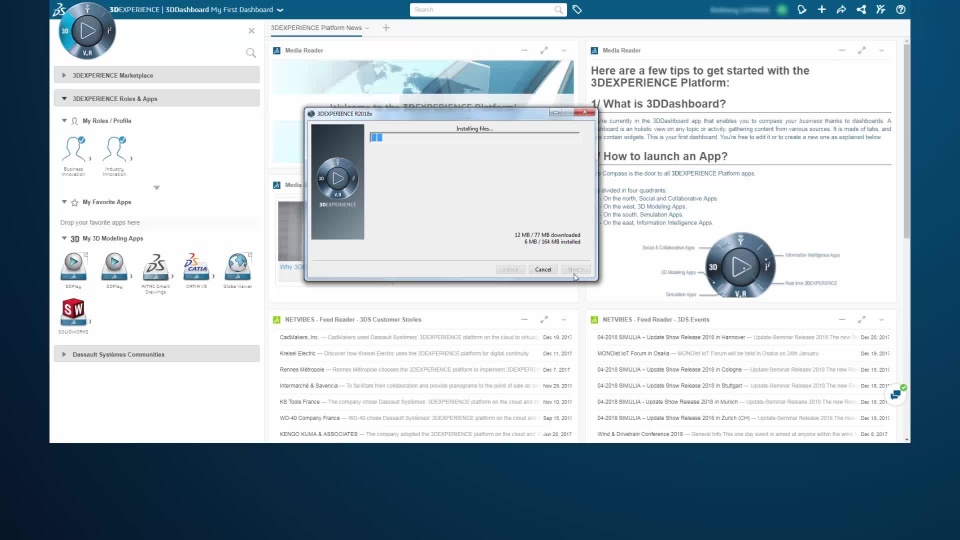
Task: Click the compass panel search magnifier
Action: (x=251, y=53)
